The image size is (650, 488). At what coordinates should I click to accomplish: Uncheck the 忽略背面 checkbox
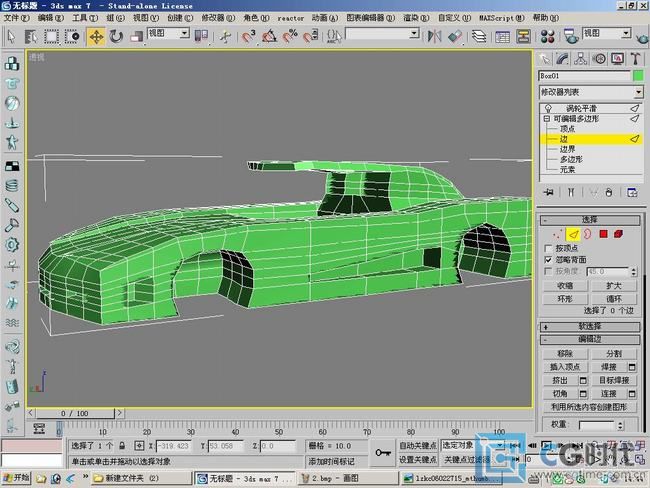click(x=548, y=260)
